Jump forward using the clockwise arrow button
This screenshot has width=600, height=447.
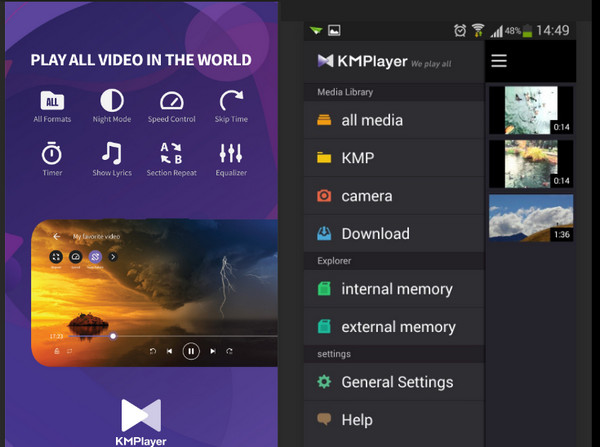(x=229, y=351)
